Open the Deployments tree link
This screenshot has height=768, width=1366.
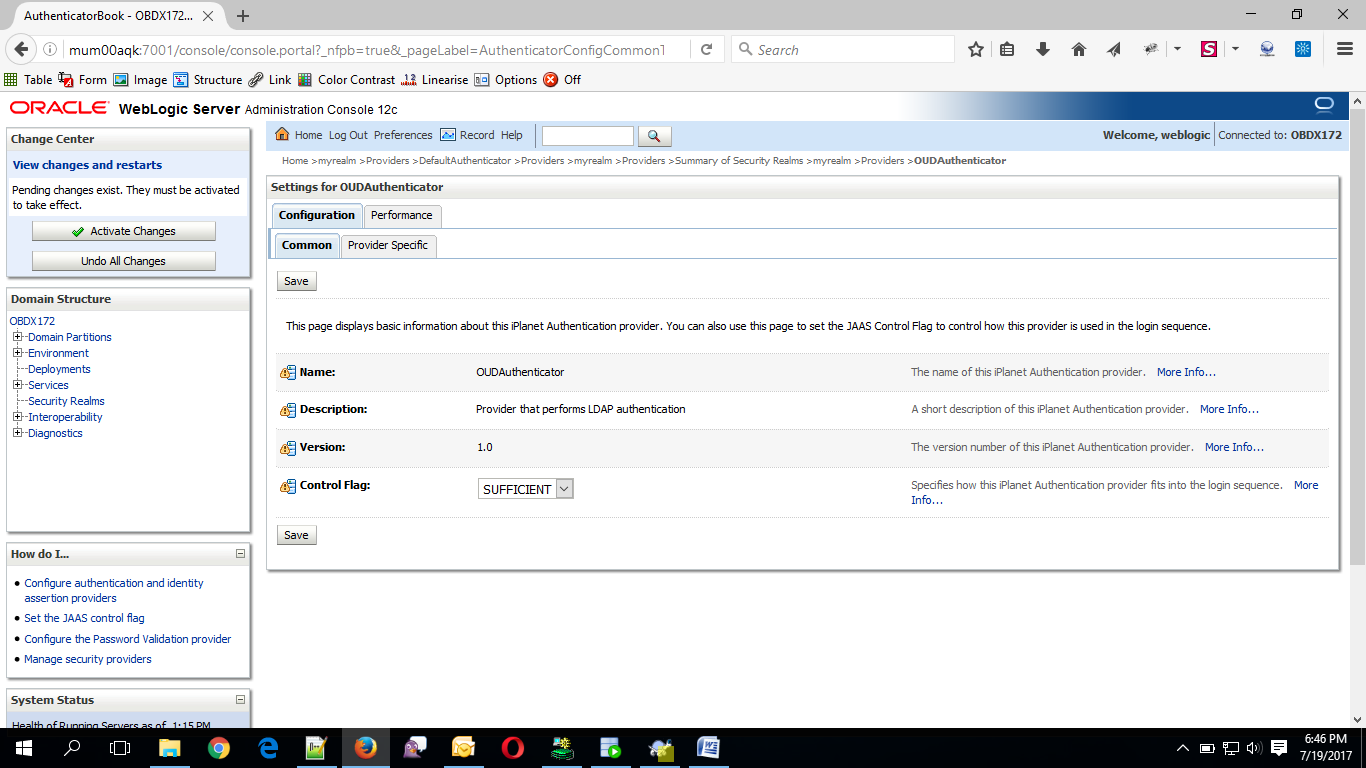click(x=59, y=369)
